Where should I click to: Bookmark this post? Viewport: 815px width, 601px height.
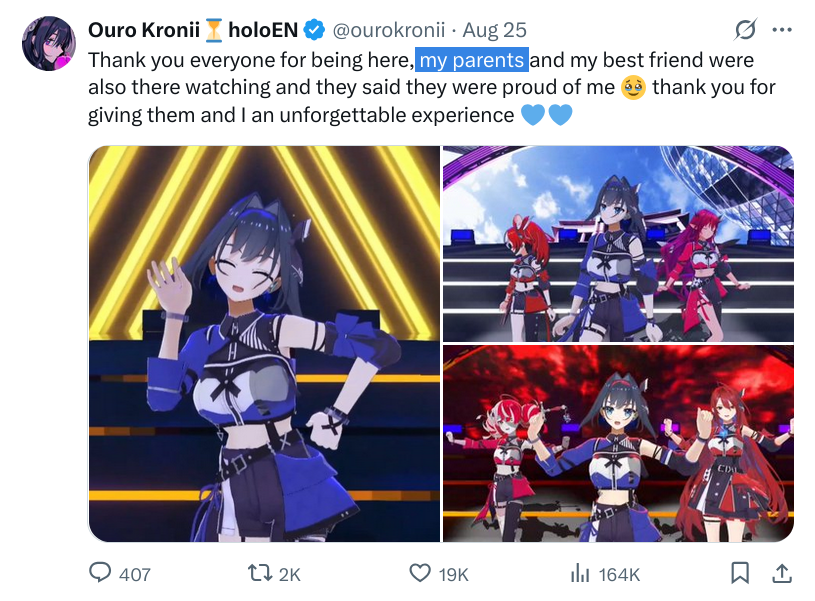(740, 573)
